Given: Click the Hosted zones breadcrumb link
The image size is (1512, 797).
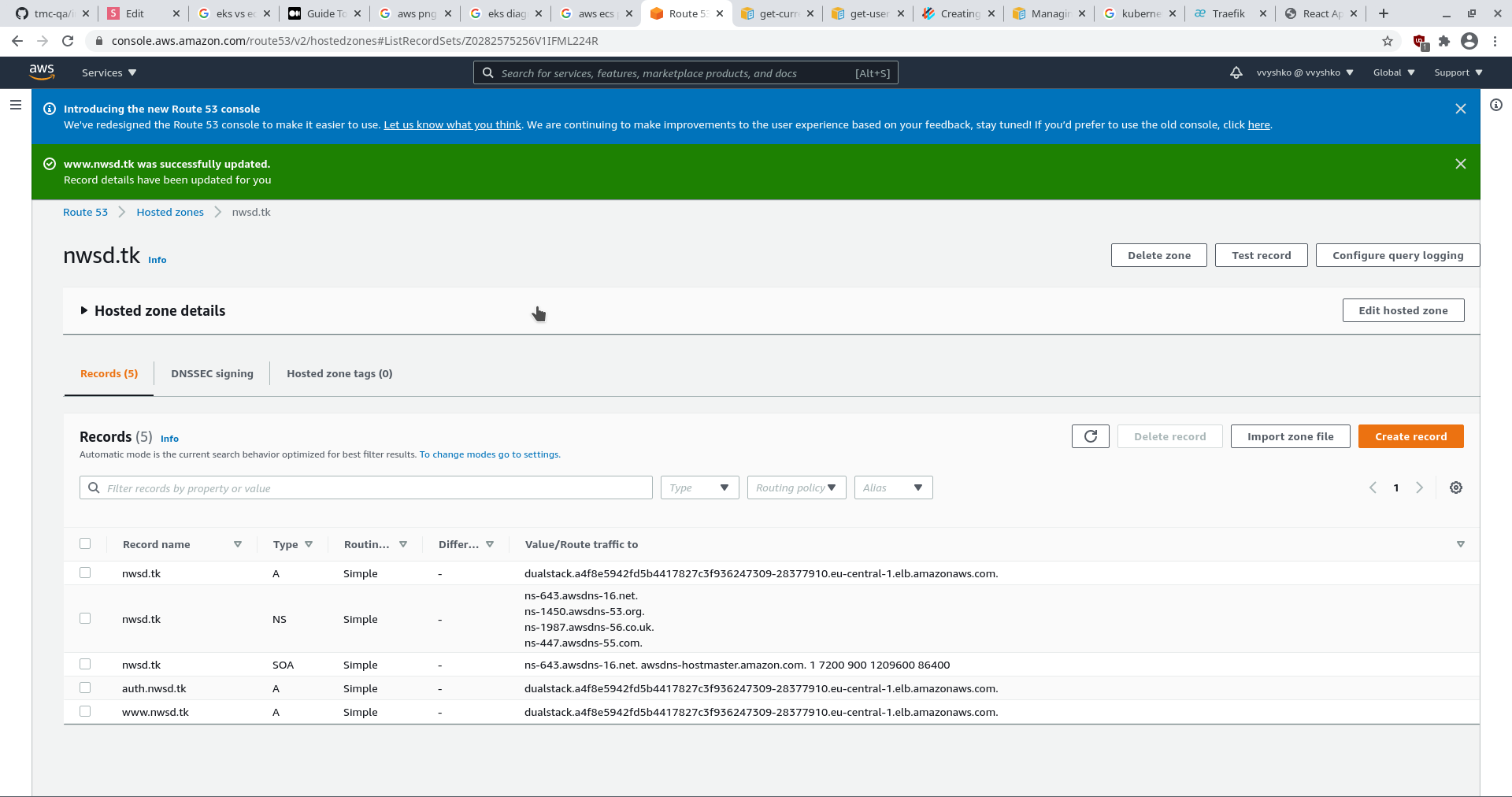Looking at the screenshot, I should click(x=170, y=212).
